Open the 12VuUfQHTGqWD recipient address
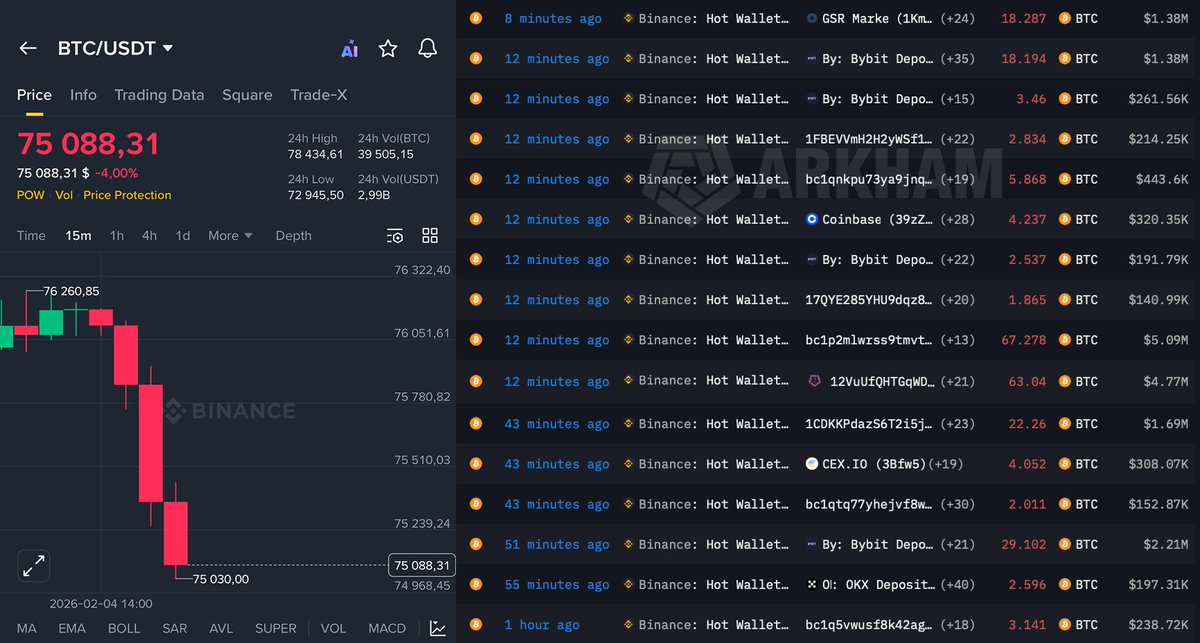Screen dimensions: 1200x643 click(x=870, y=381)
